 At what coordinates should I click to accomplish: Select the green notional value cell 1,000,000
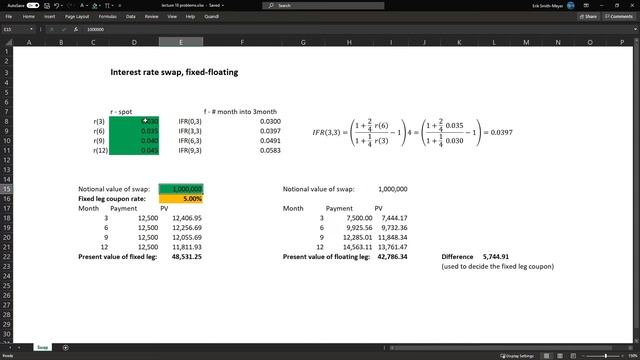coord(181,189)
